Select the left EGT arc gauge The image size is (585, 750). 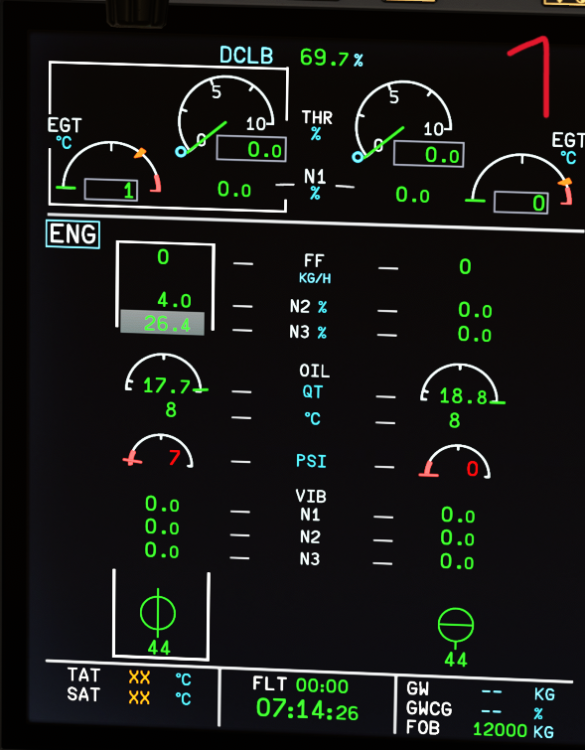[x=109, y=171]
